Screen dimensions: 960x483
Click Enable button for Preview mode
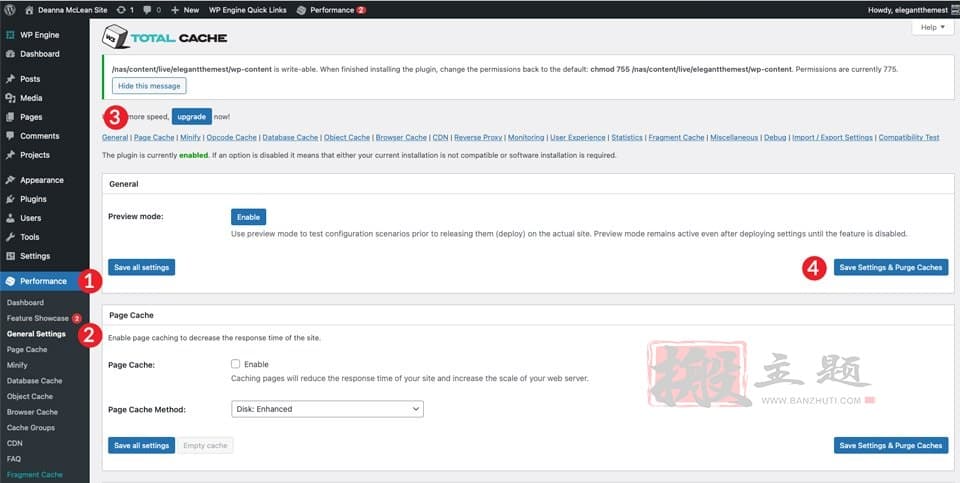(249, 217)
